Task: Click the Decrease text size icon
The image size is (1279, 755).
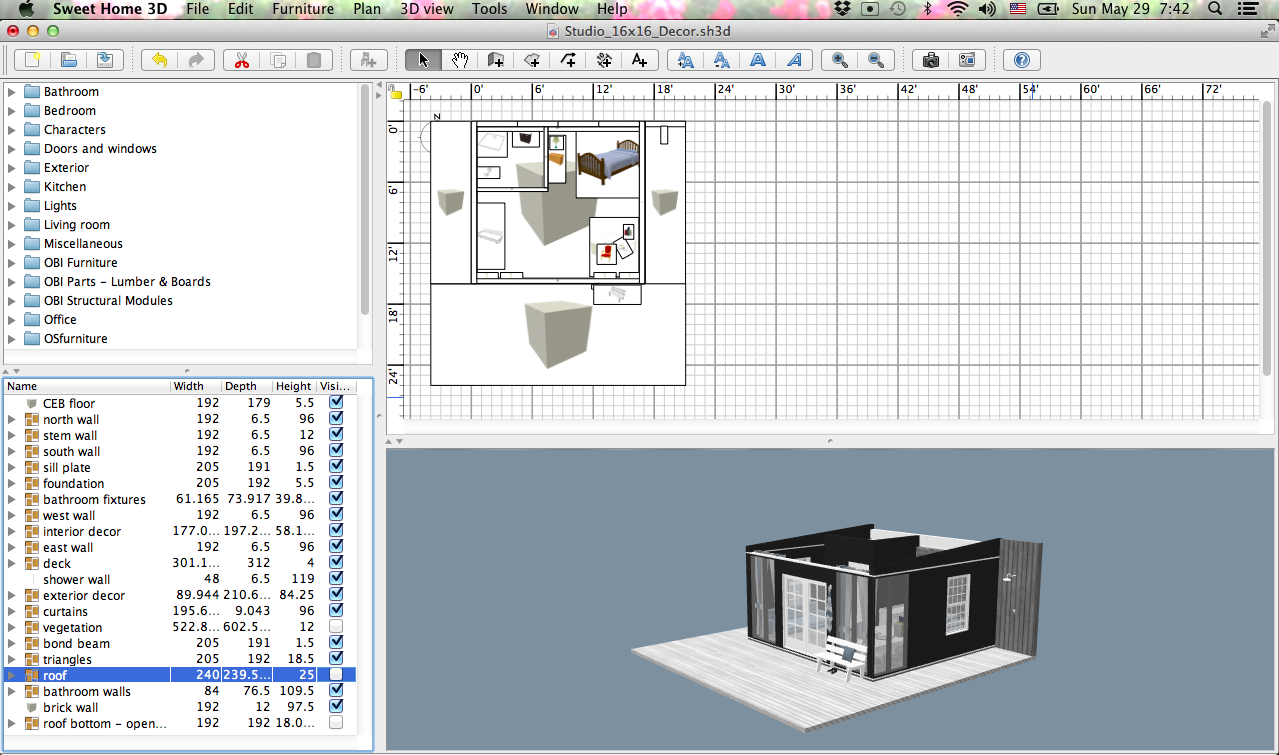Action: [722, 60]
